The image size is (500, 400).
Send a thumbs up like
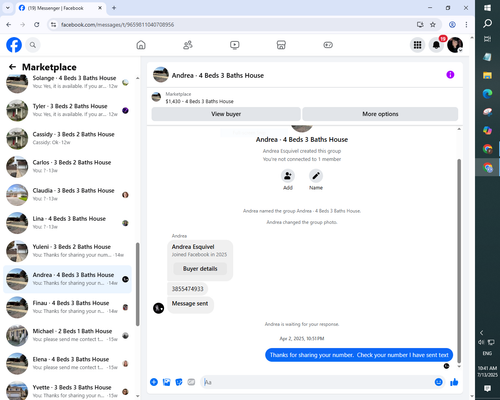point(454,382)
